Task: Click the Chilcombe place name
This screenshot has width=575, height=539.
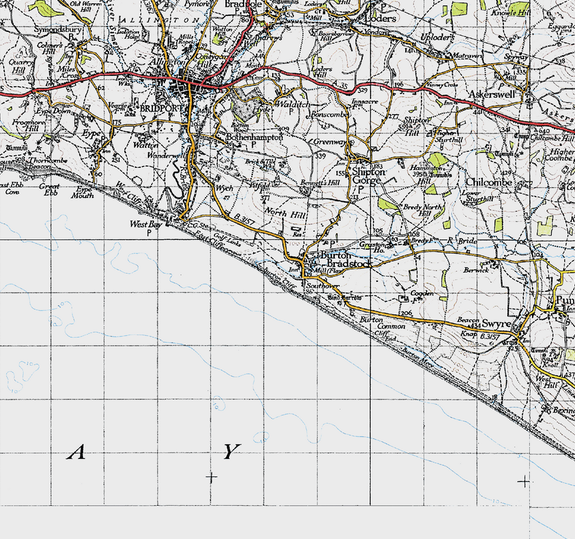Action: tap(488, 183)
